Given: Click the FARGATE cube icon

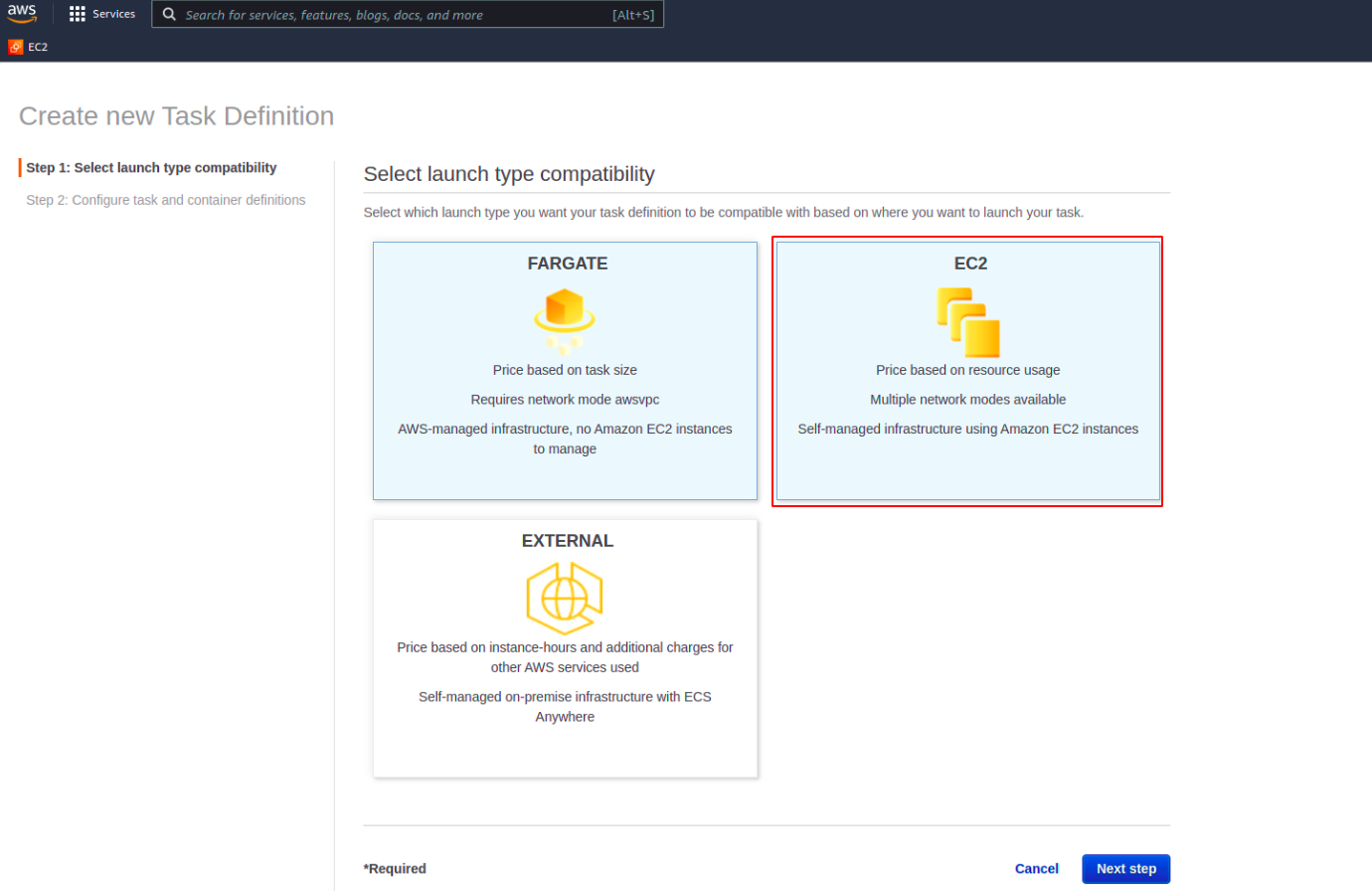Looking at the screenshot, I should (x=565, y=318).
